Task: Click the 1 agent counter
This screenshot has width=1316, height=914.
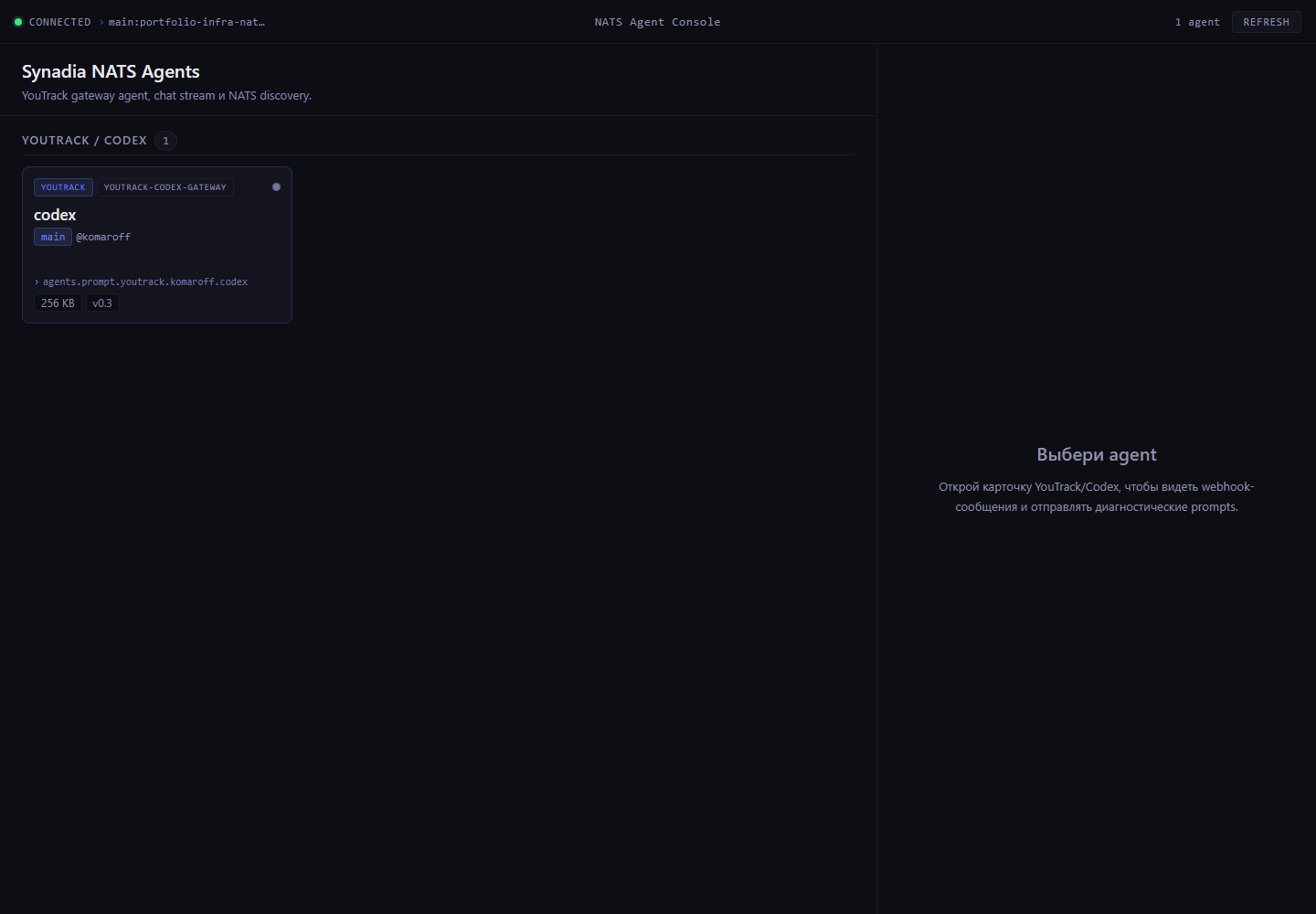Action: coord(1197,22)
